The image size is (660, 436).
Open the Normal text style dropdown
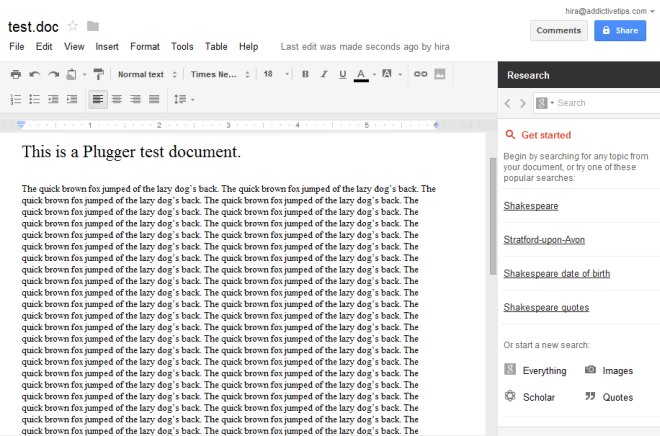click(x=147, y=74)
